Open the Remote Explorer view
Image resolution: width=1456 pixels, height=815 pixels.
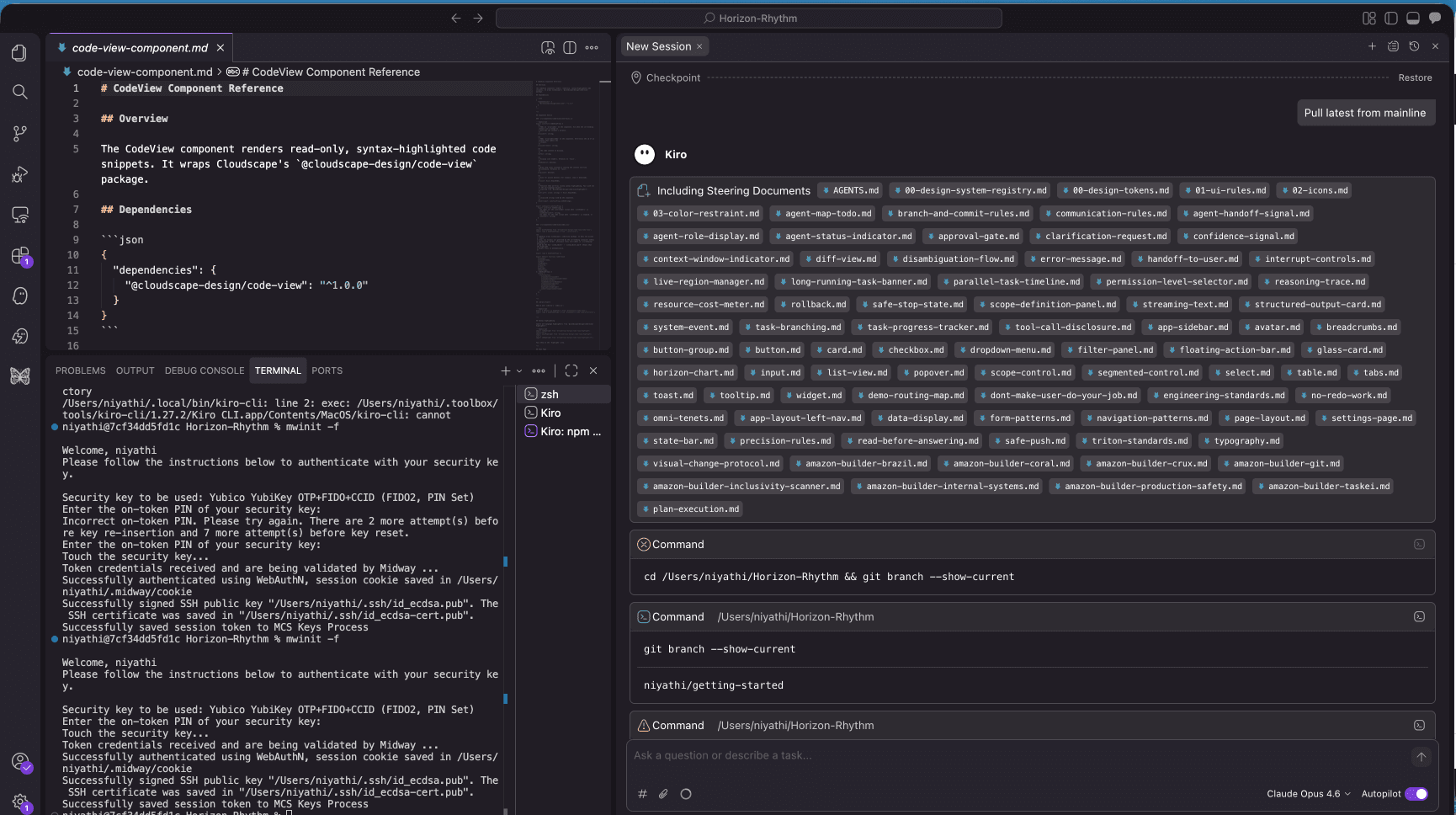pos(19,215)
